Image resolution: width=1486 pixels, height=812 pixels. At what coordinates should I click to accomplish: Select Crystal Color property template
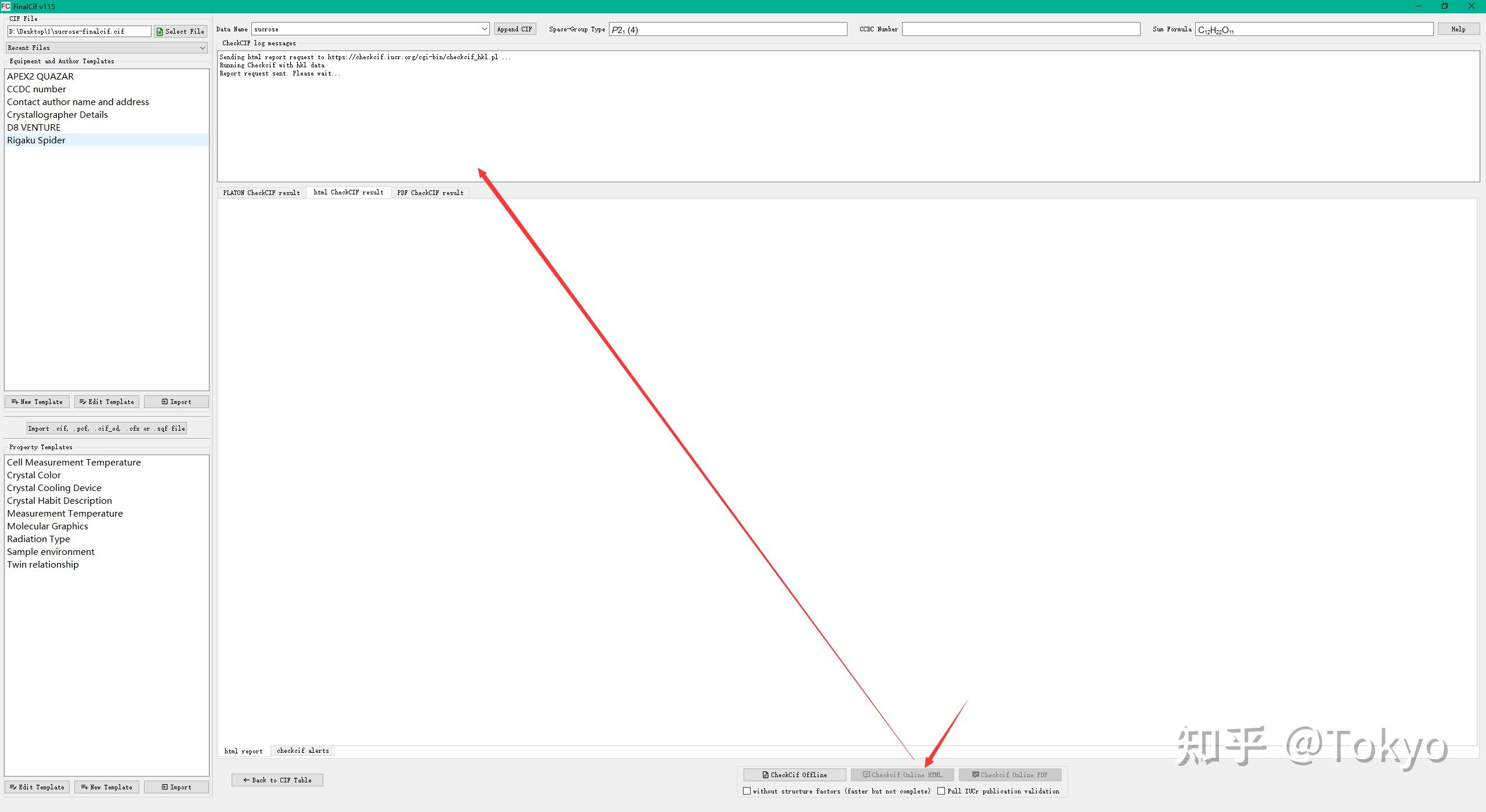(34, 475)
